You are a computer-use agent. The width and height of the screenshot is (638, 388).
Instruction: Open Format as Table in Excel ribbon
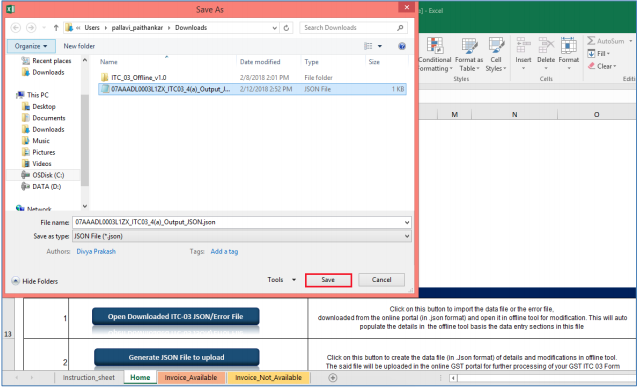tap(469, 54)
